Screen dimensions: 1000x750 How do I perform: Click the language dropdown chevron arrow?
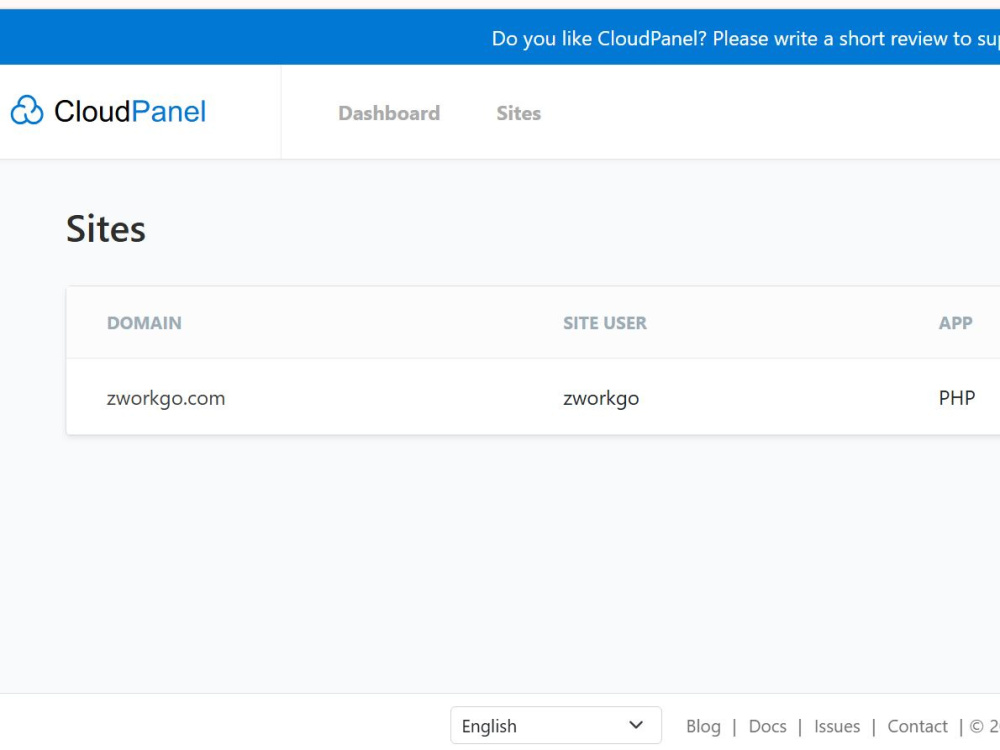[636, 725]
